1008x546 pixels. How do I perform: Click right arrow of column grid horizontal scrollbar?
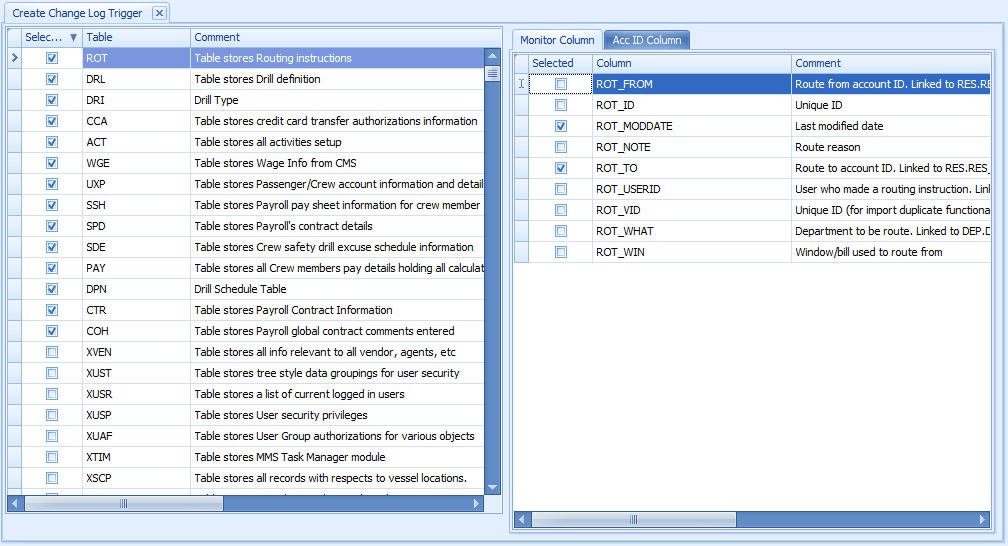(982, 520)
